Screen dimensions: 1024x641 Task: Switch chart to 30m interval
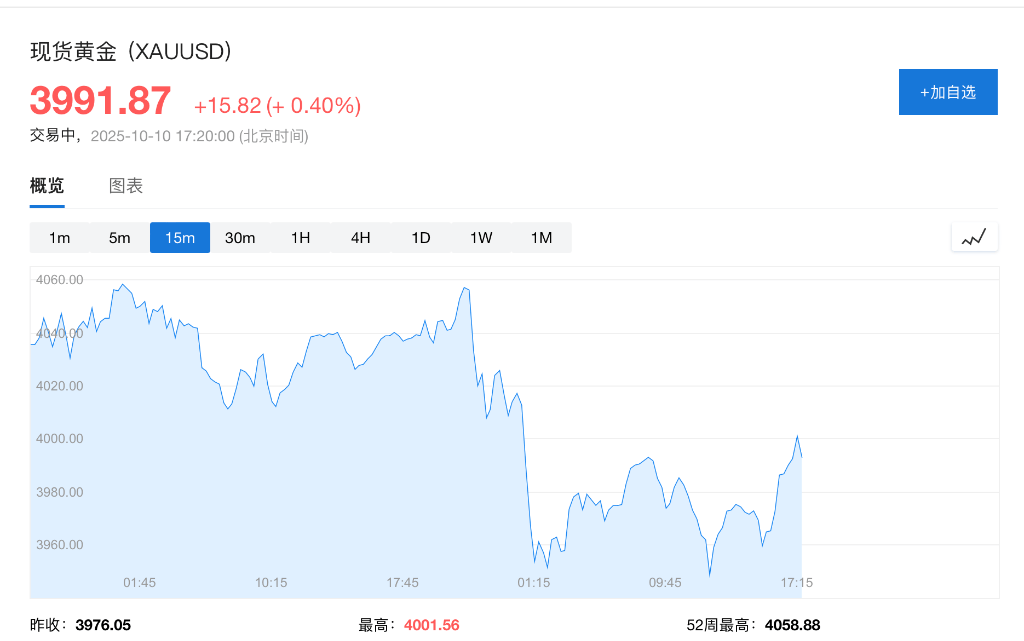click(x=240, y=238)
